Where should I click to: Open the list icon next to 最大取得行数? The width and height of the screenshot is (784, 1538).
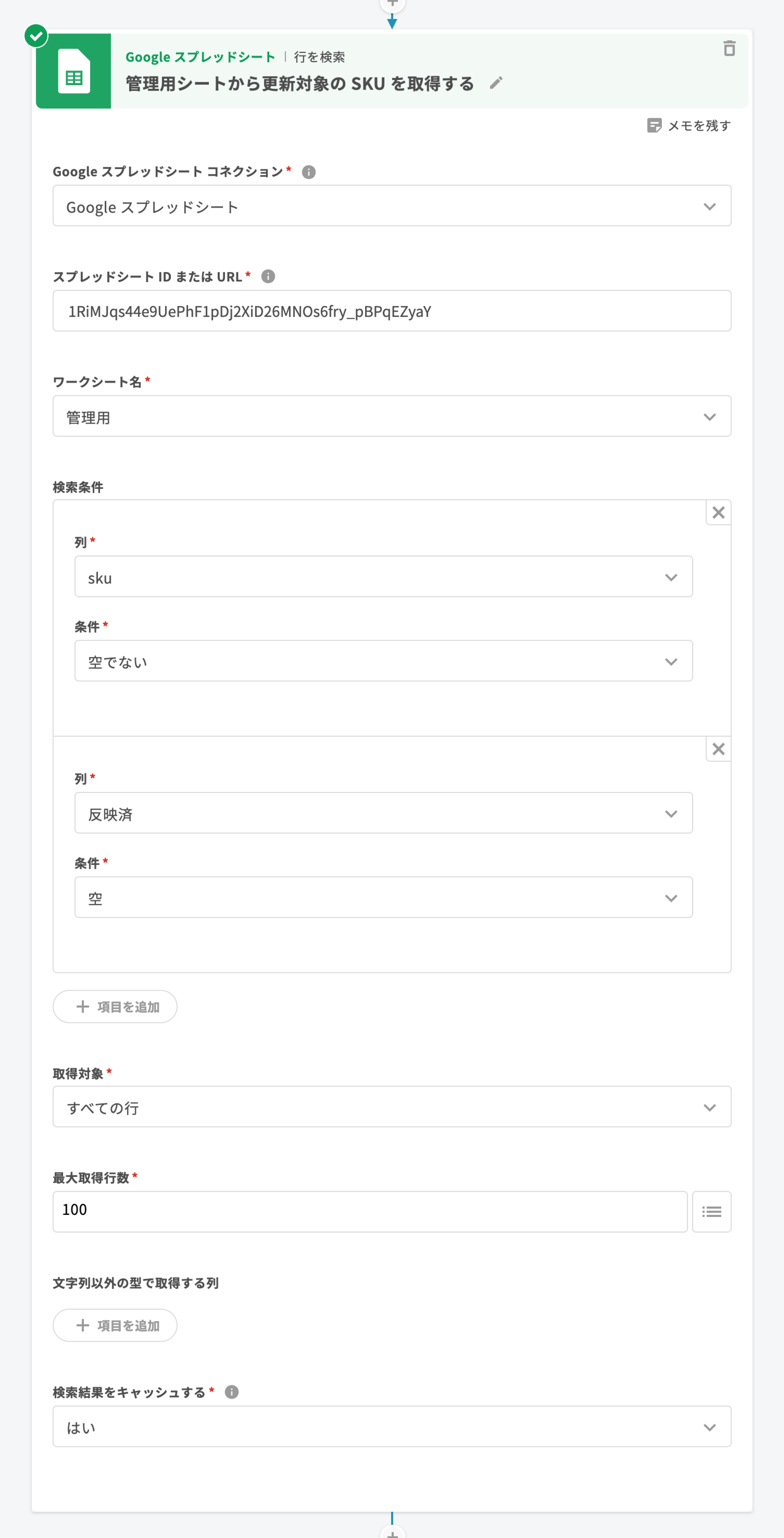click(711, 1211)
